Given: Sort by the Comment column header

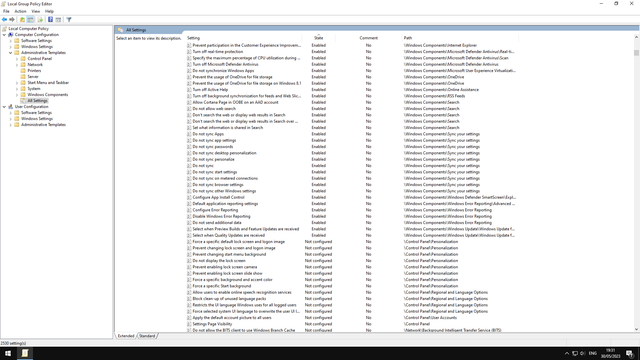Looking at the screenshot, I should [369, 38].
